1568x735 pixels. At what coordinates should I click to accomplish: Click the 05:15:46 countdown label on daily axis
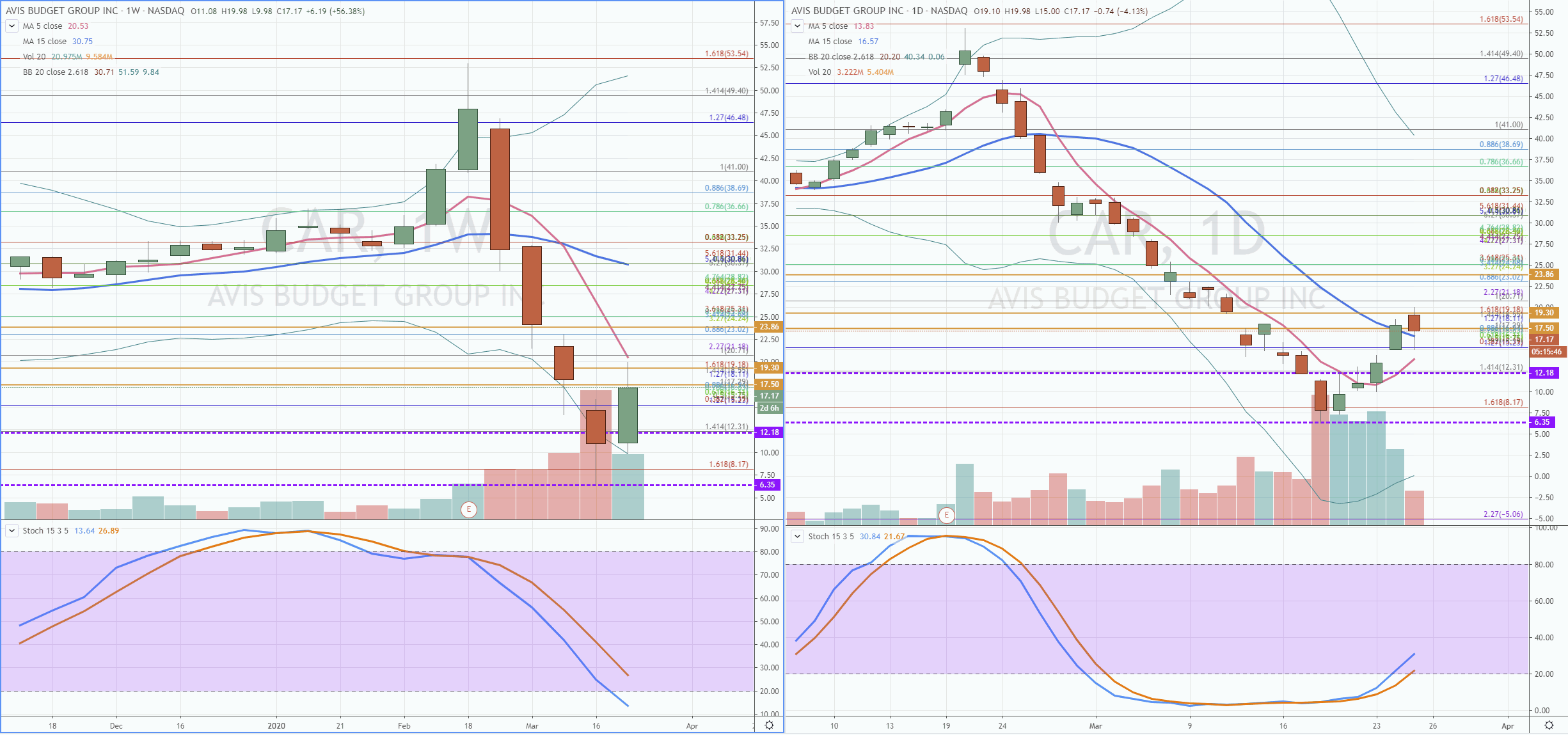tap(1547, 352)
